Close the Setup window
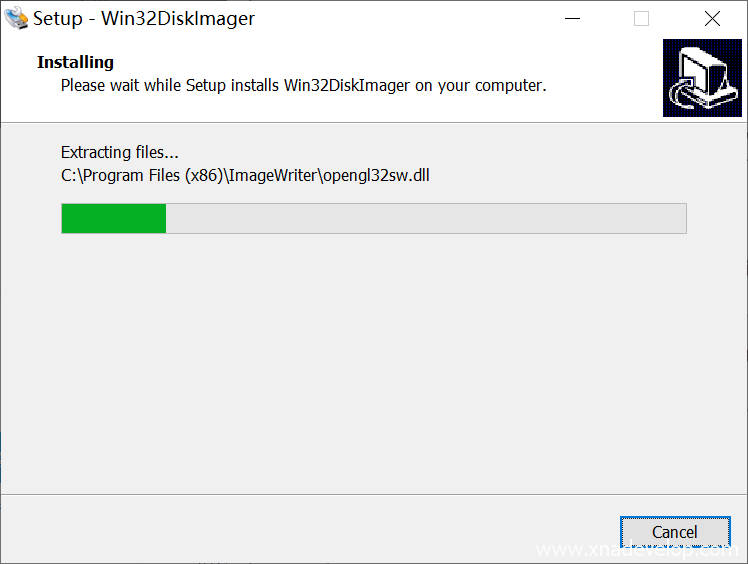Image resolution: width=748 pixels, height=564 pixels. point(712,19)
